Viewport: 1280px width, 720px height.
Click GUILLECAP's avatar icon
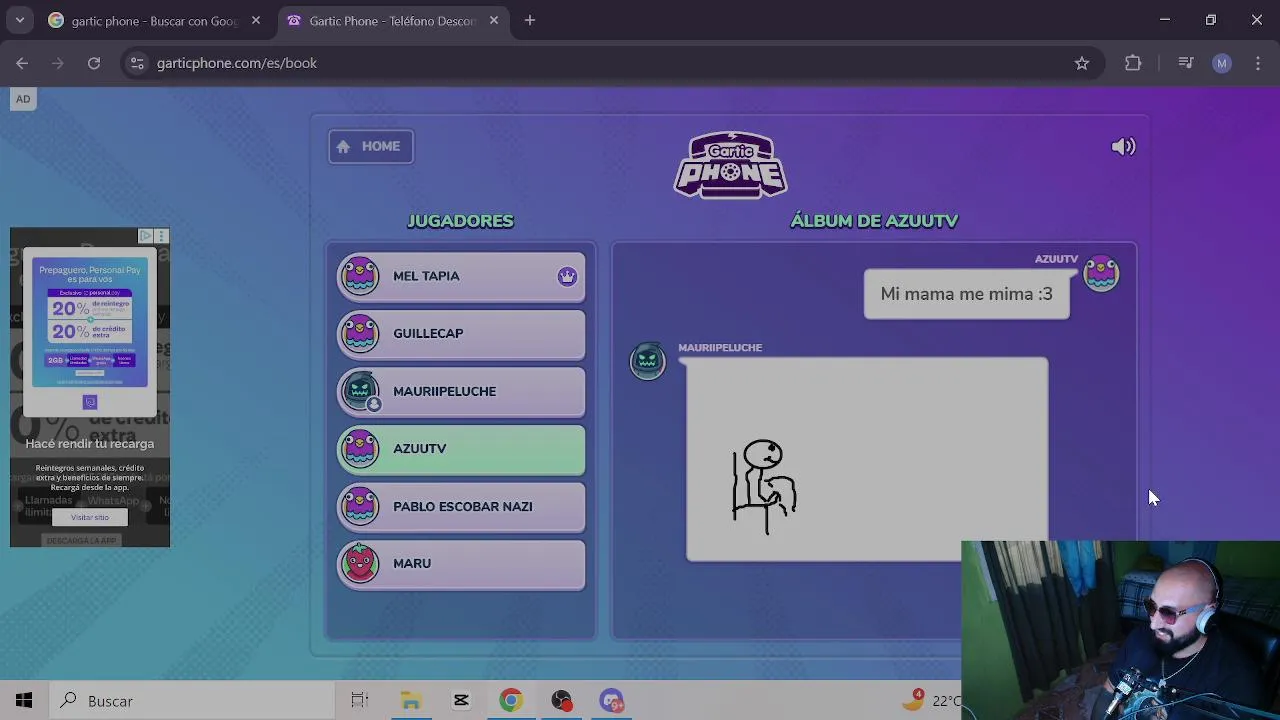tap(360, 333)
